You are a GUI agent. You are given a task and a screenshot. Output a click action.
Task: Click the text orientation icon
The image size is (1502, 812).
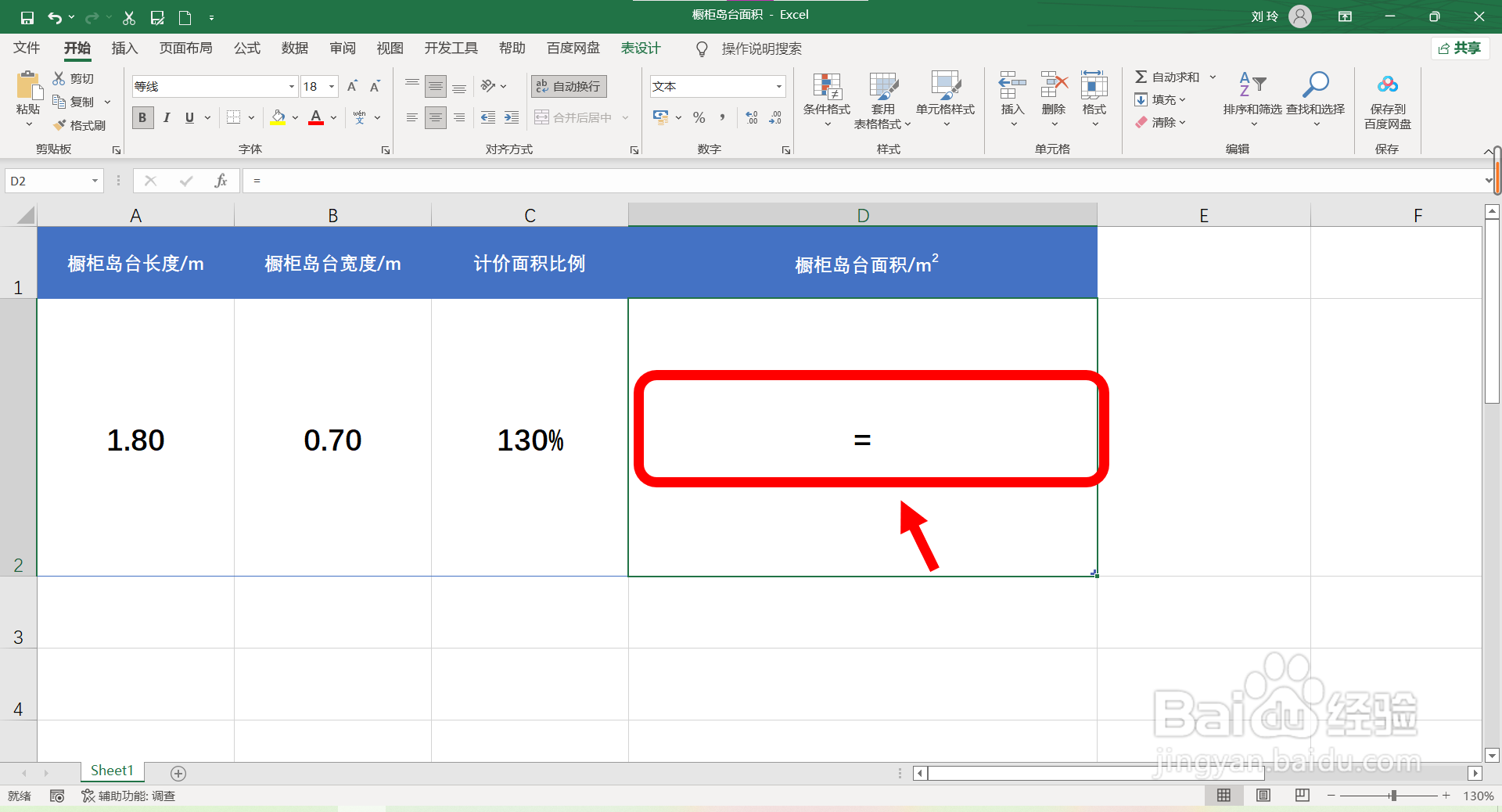pos(488,86)
